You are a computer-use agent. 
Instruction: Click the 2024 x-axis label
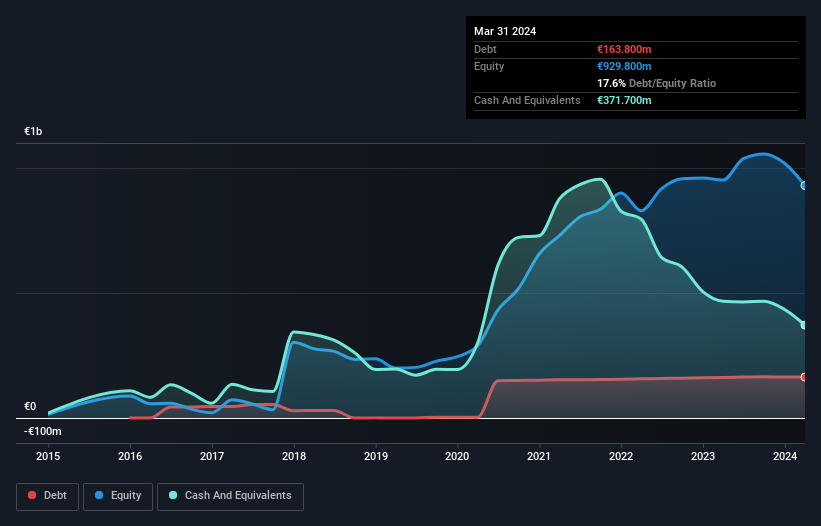[x=785, y=456]
